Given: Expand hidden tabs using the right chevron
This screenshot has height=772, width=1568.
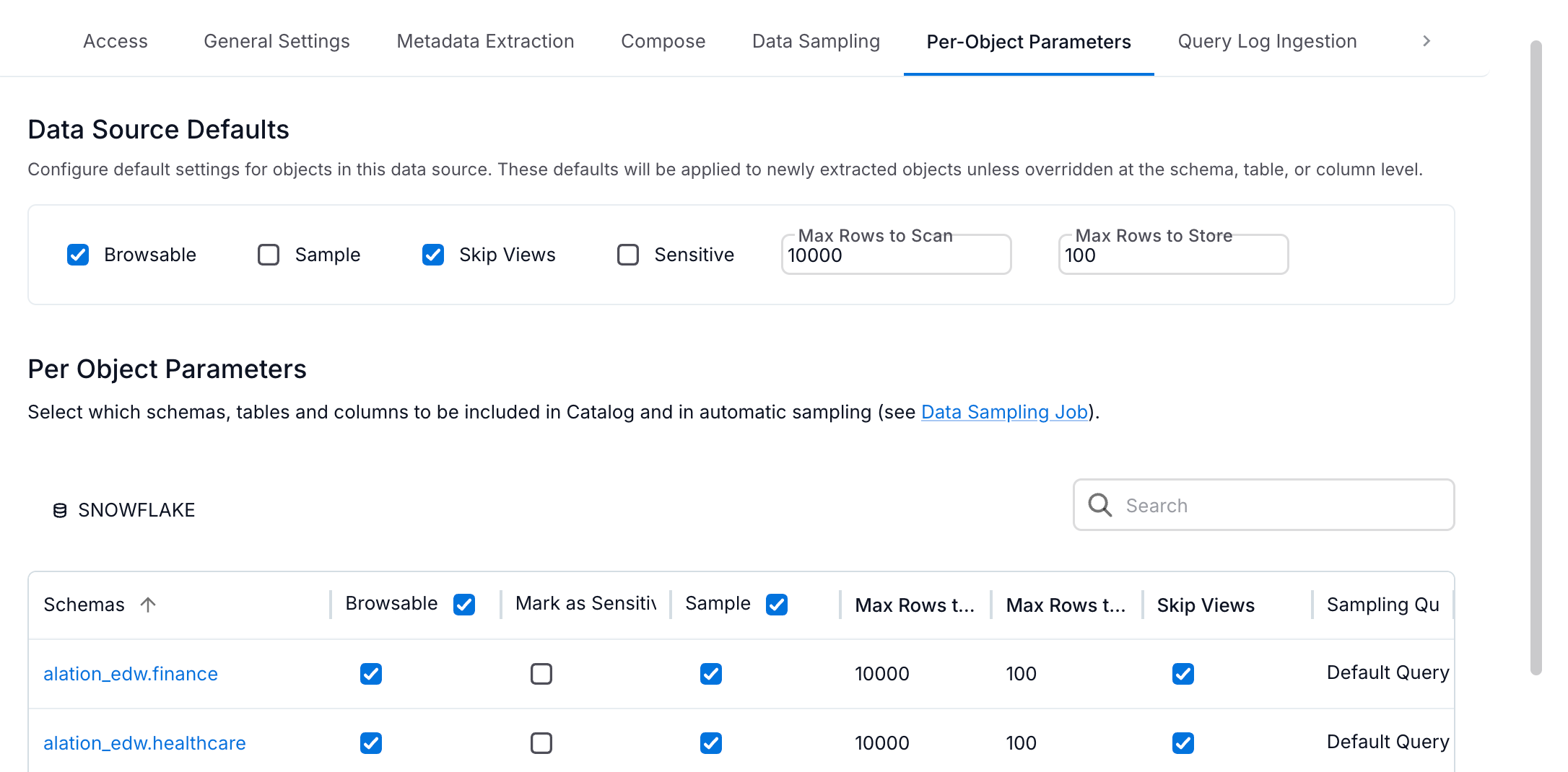Looking at the screenshot, I should tap(1426, 41).
